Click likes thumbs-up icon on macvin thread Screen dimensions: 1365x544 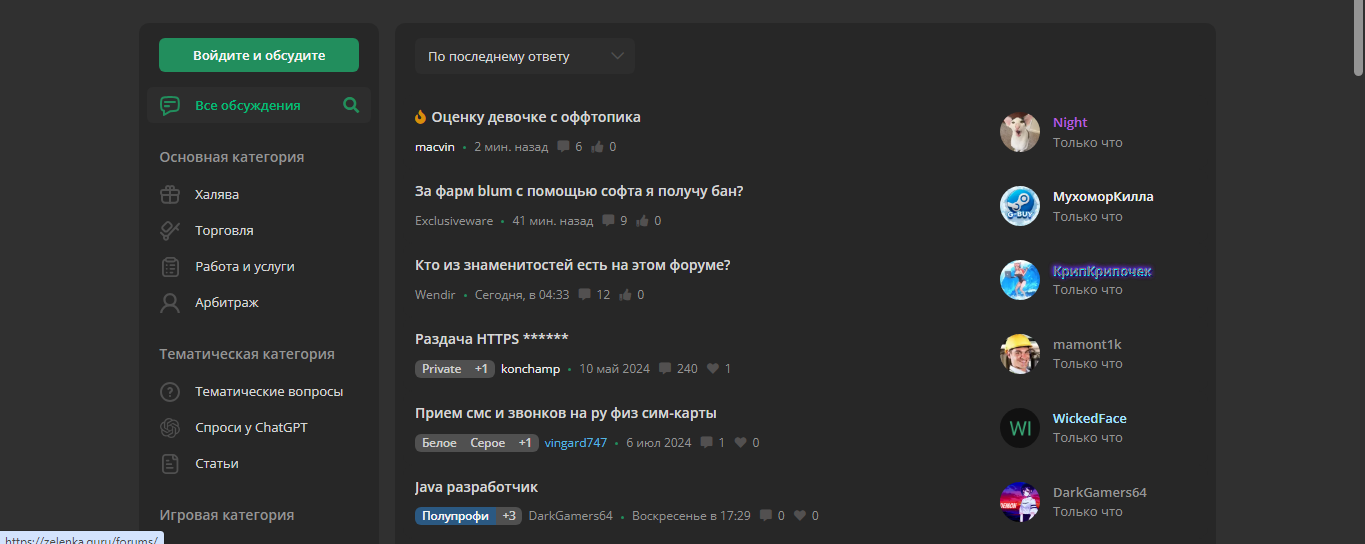pos(597,147)
